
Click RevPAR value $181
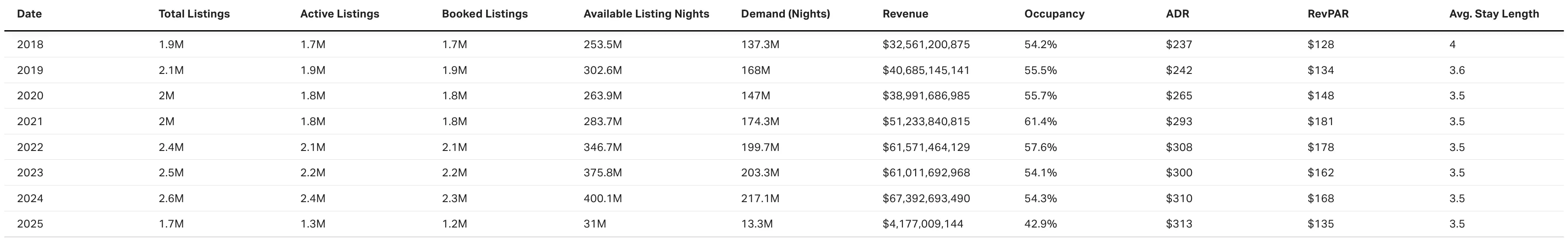1321,122
